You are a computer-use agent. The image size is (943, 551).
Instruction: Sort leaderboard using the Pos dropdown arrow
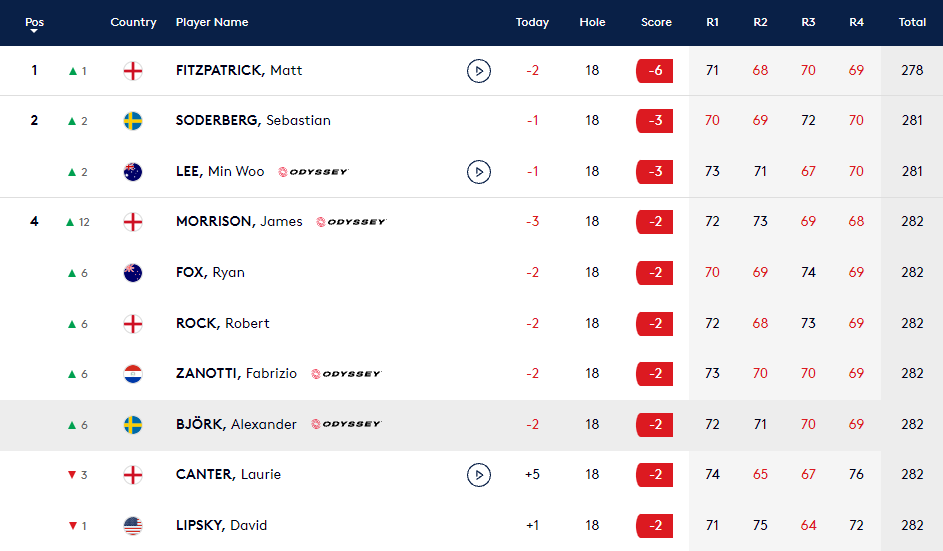pos(34,31)
